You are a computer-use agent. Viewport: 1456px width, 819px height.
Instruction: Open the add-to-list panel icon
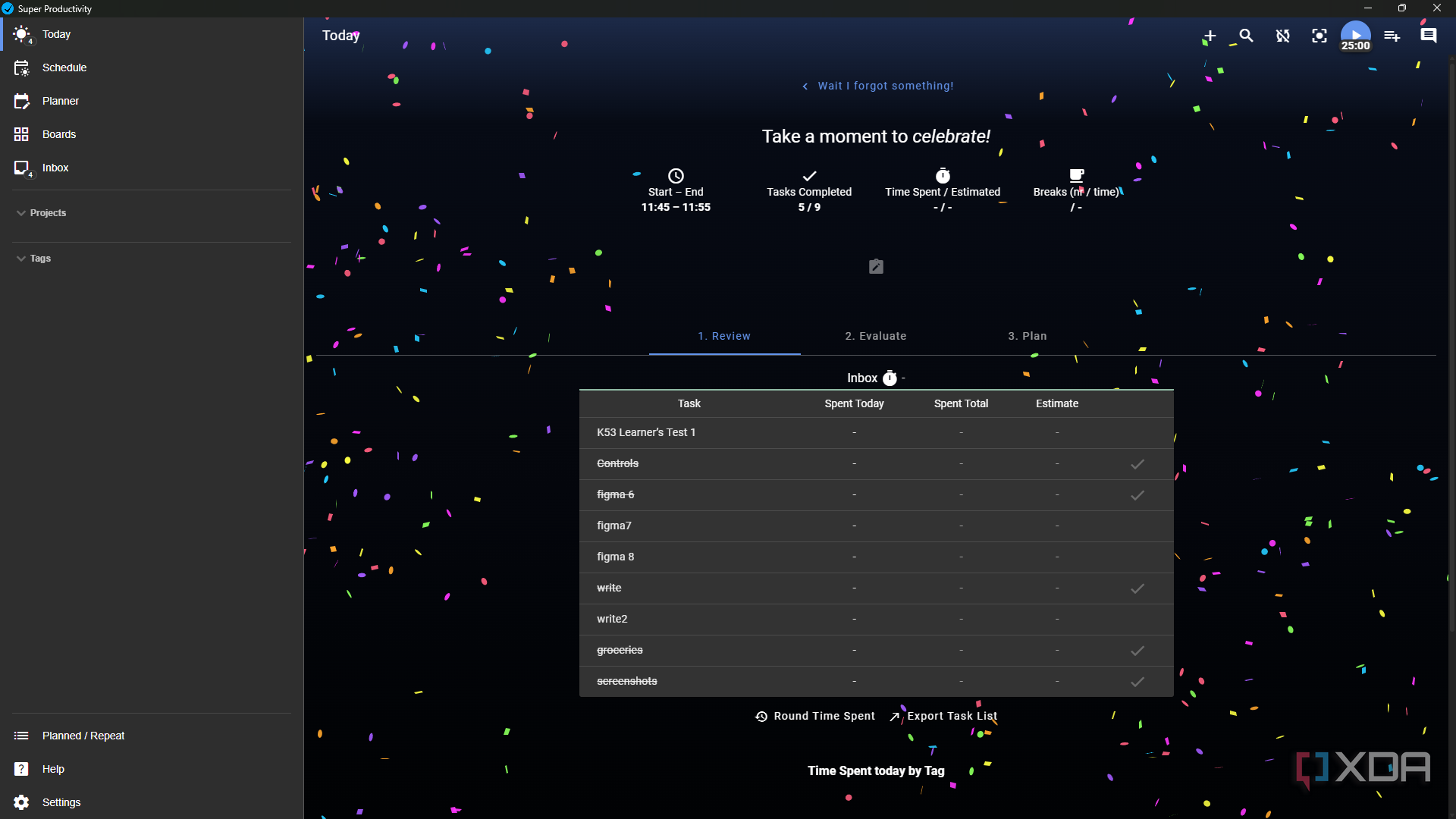(x=1392, y=36)
